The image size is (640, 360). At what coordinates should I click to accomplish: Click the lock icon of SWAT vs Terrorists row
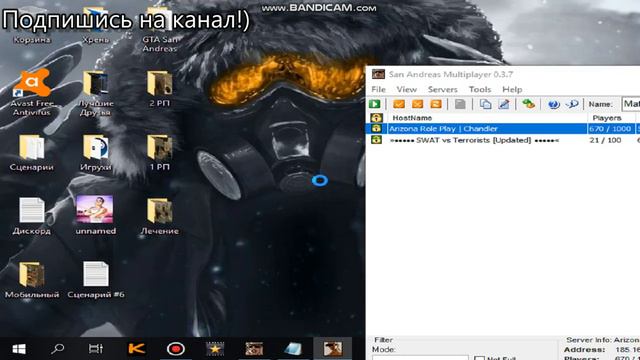376,140
